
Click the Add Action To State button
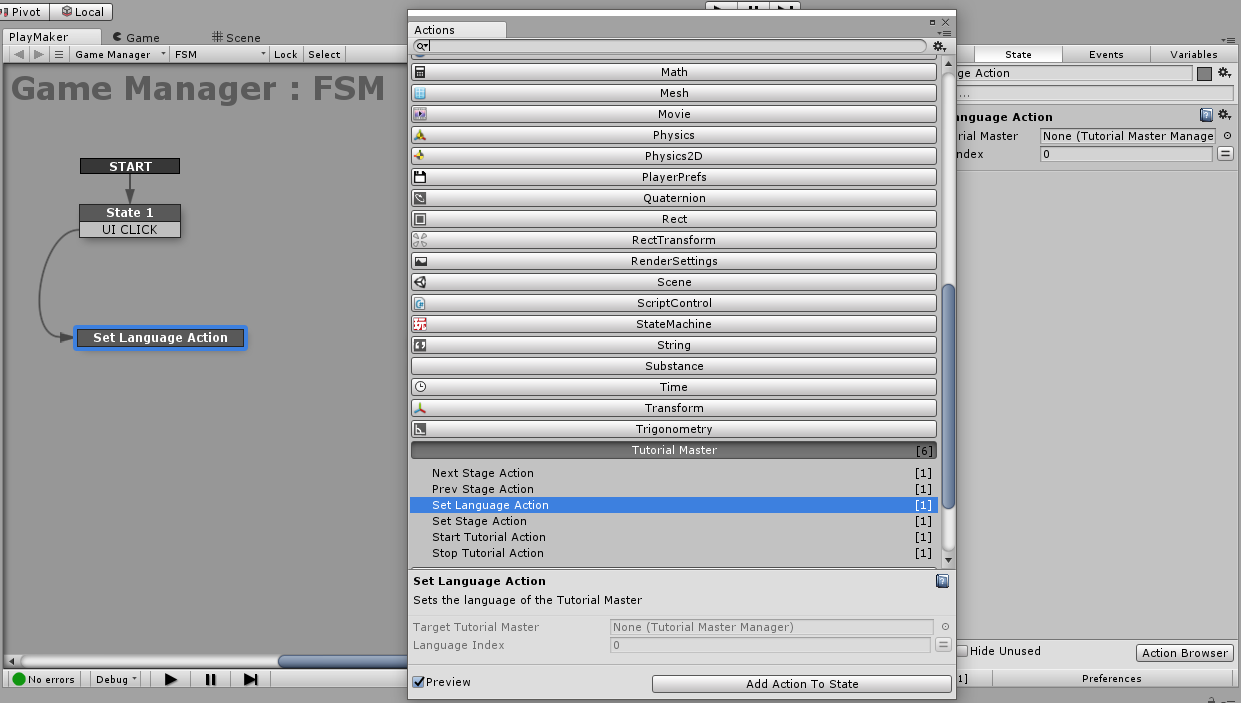pos(801,684)
